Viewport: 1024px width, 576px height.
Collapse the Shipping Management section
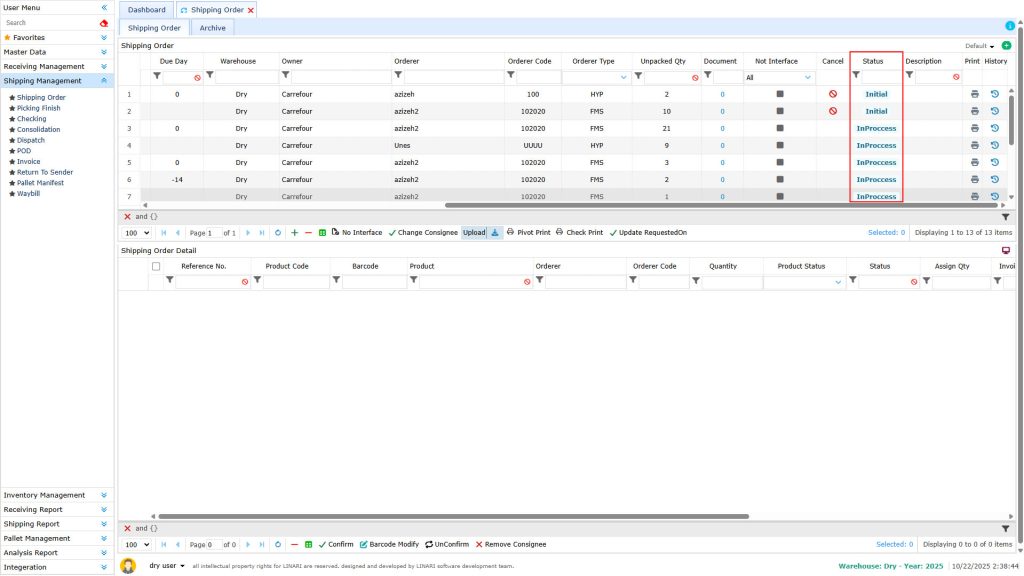tap(104, 80)
